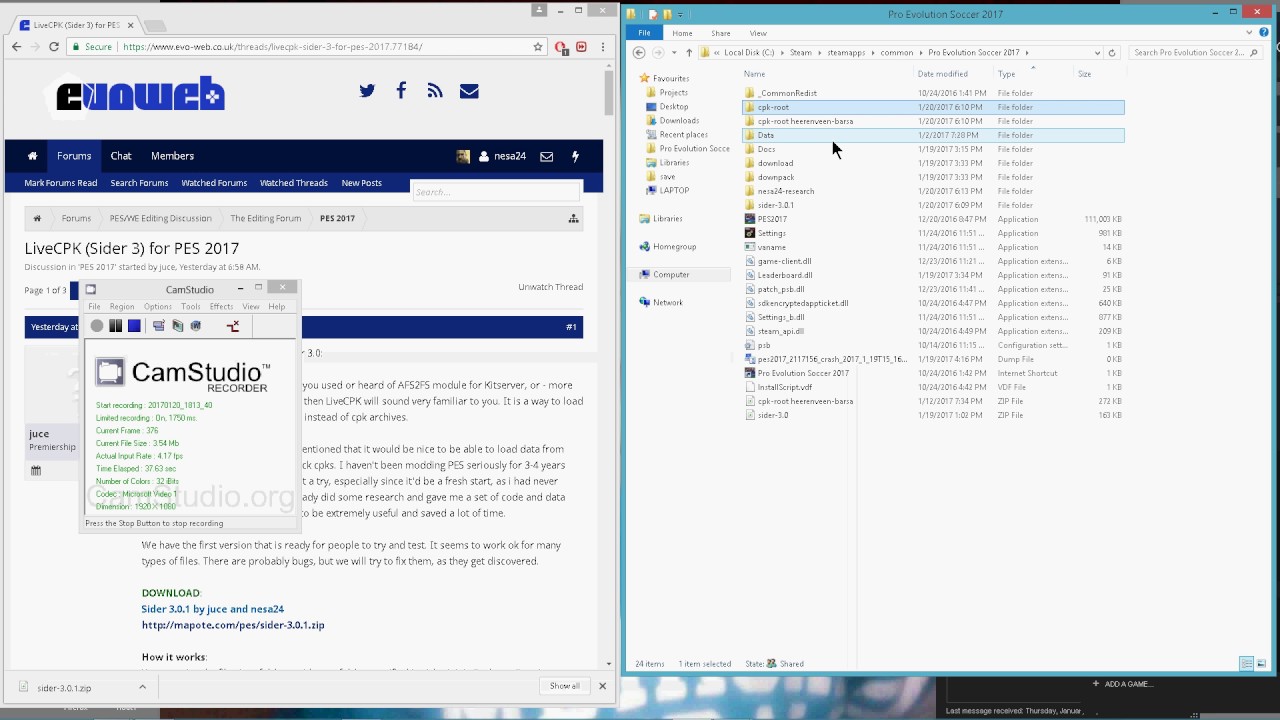Click CamStudio video options toolbar icon

coord(177,326)
